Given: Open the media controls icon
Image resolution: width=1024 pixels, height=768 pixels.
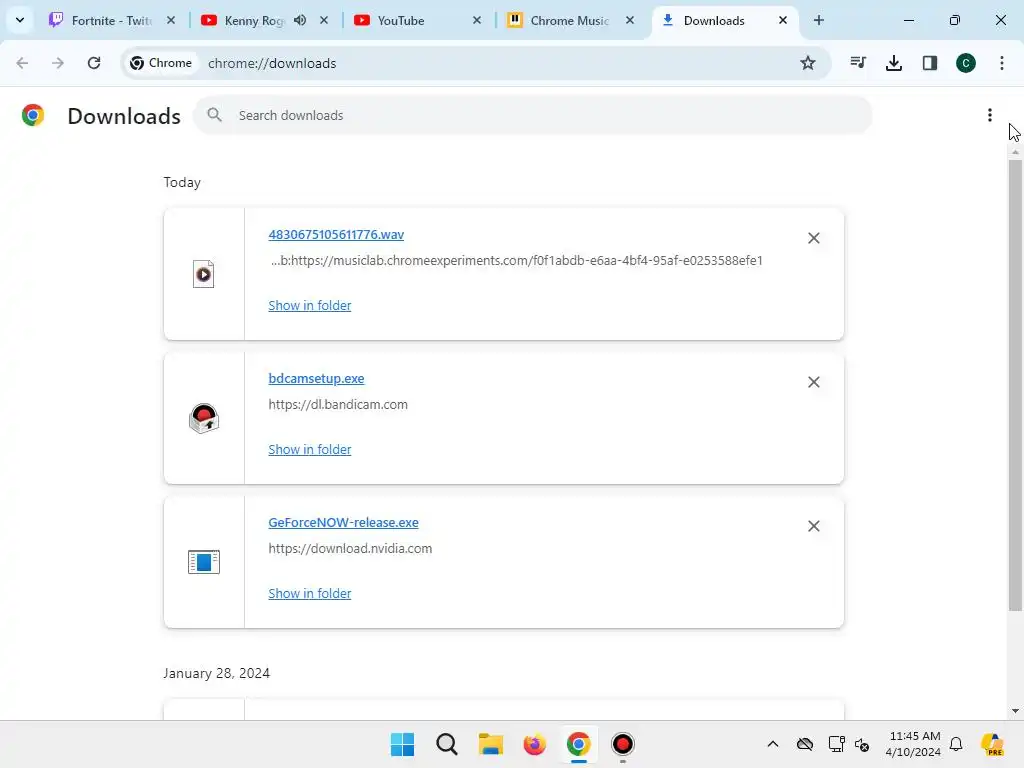Looking at the screenshot, I should [x=858, y=63].
